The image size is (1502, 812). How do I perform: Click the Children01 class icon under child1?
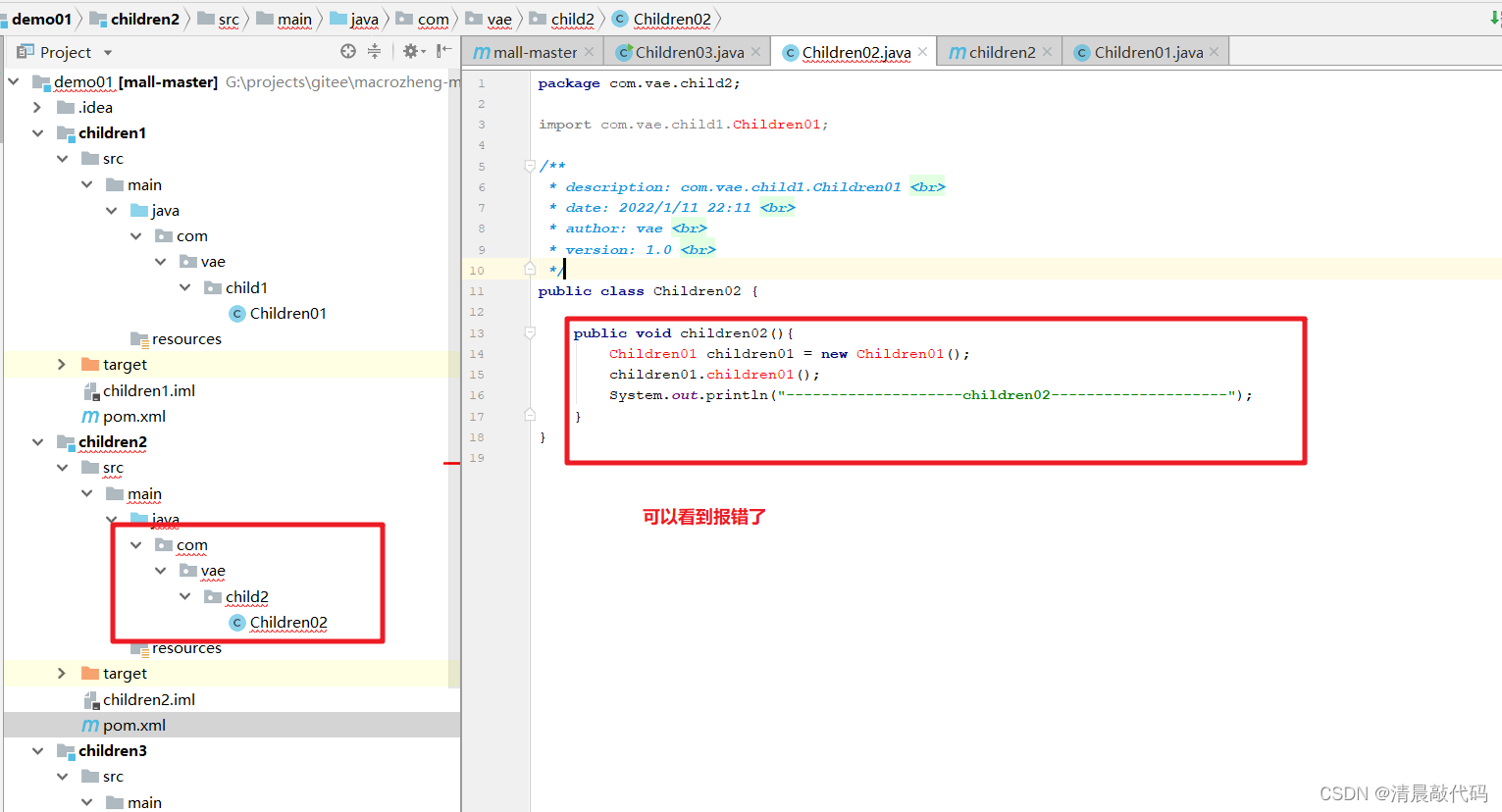click(237, 313)
